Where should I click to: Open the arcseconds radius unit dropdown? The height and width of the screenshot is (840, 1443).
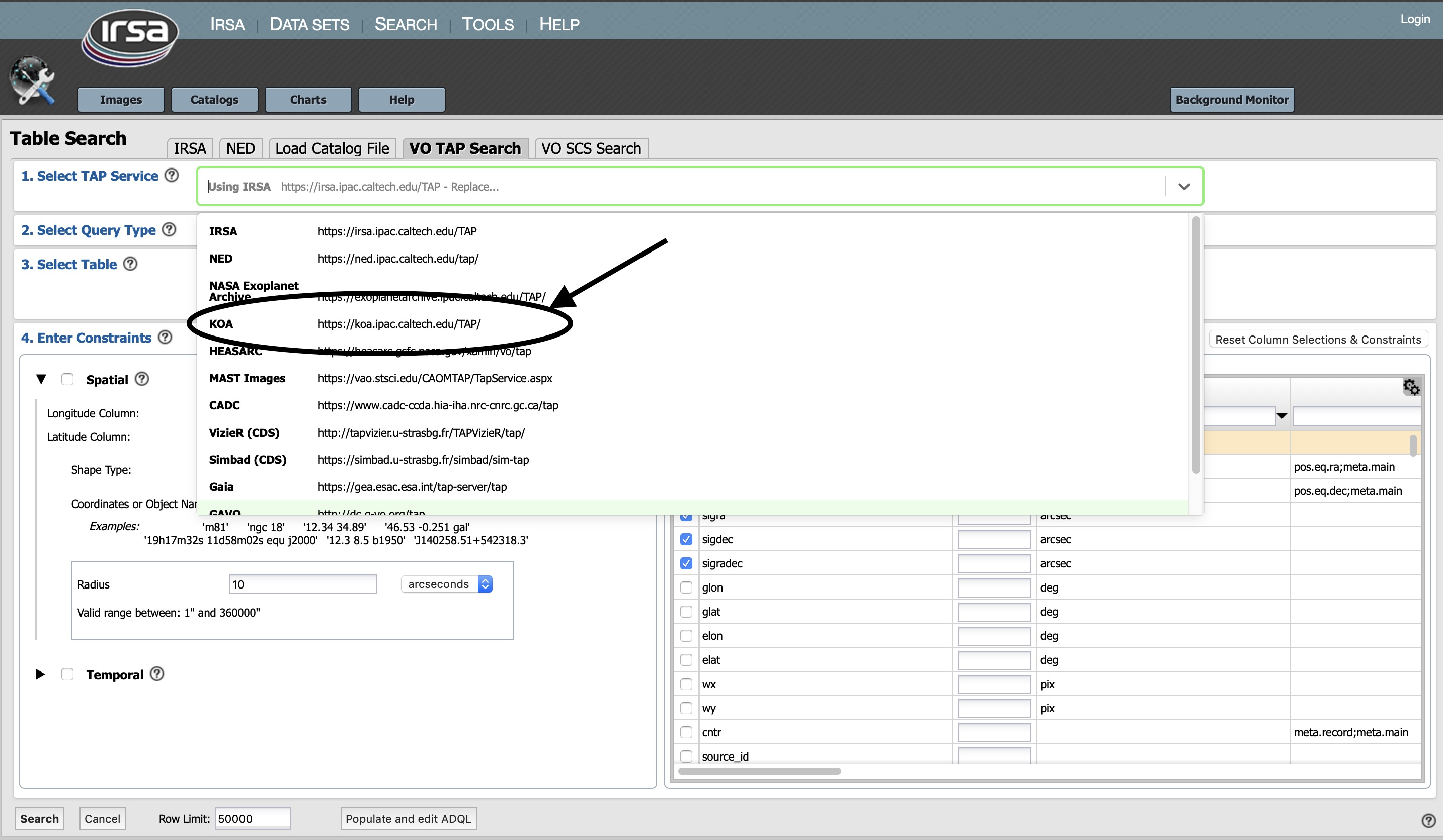(x=447, y=584)
